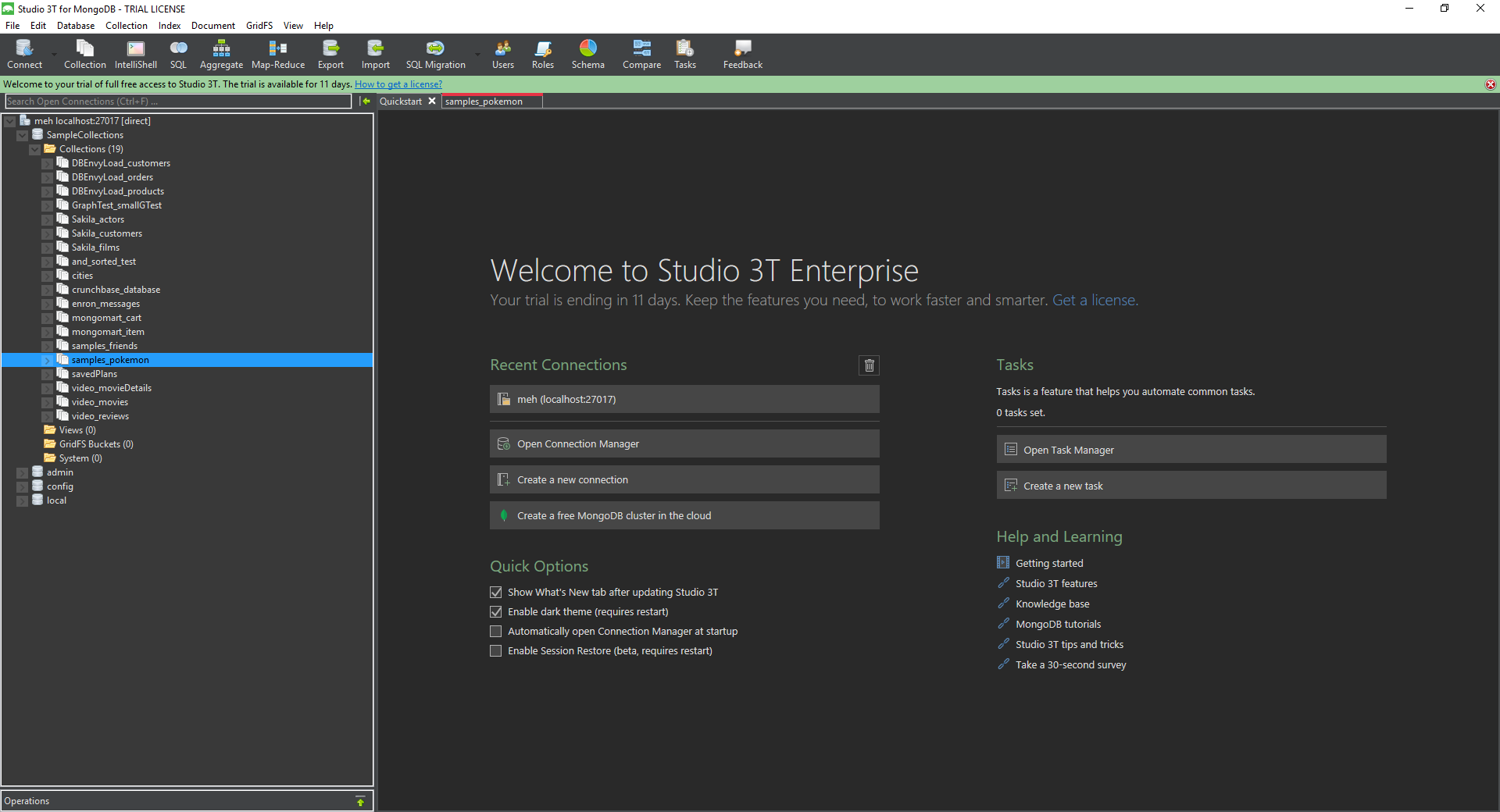Expand the admin database node
Image resolution: width=1500 pixels, height=812 pixels.
[23, 473]
